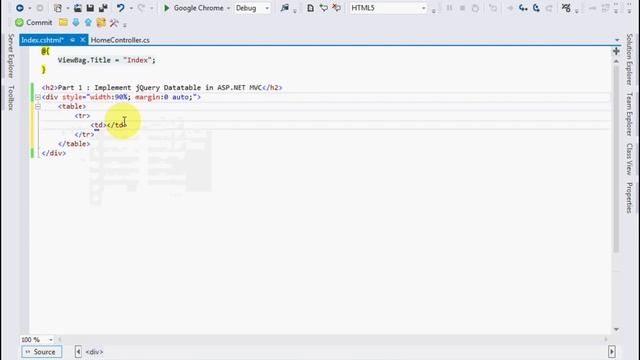Screen dimensions: 640x360
Task: Click the h2 Part 1 heading line
Action: [162, 88]
